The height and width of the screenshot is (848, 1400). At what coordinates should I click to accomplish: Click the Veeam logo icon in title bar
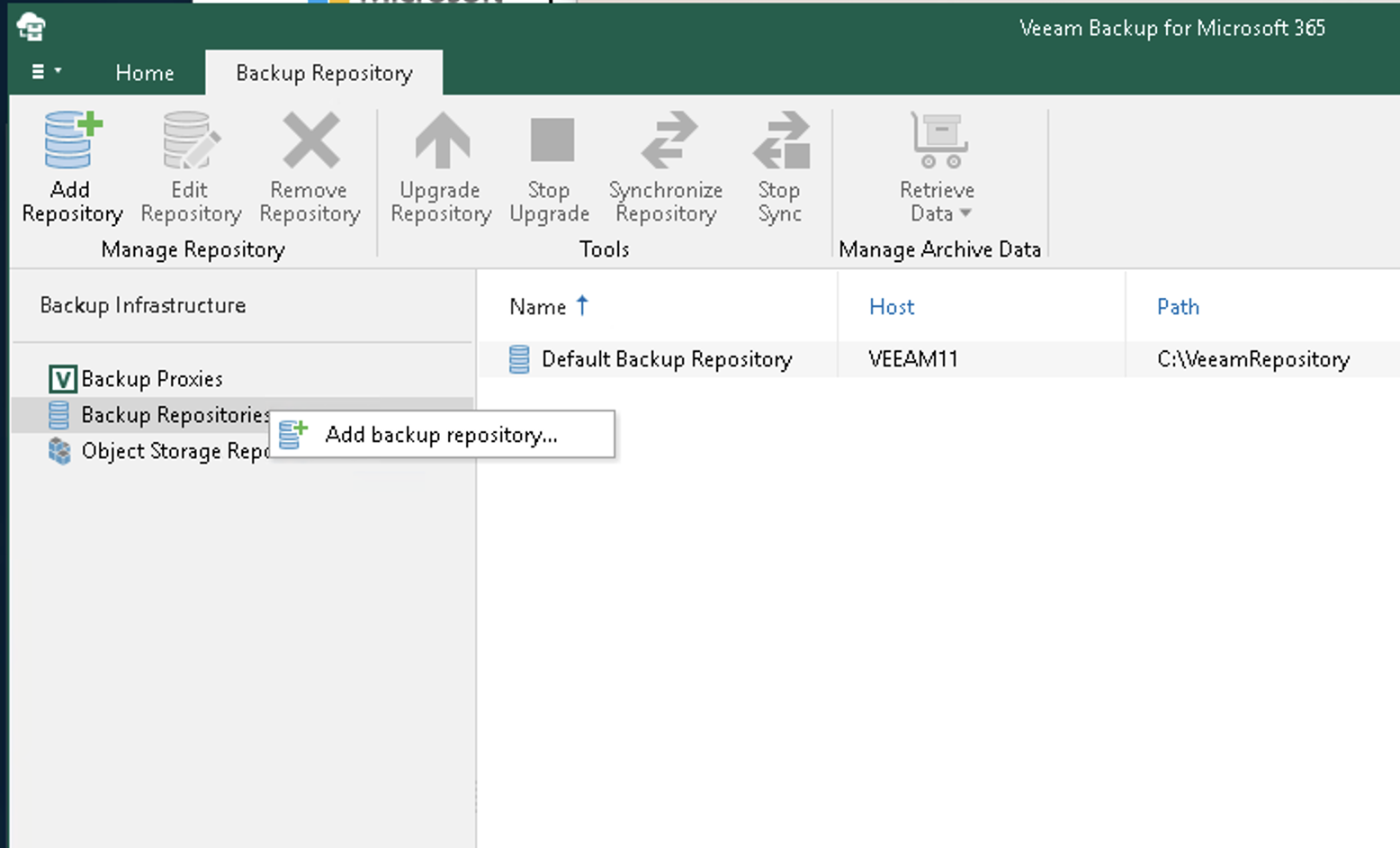31,27
